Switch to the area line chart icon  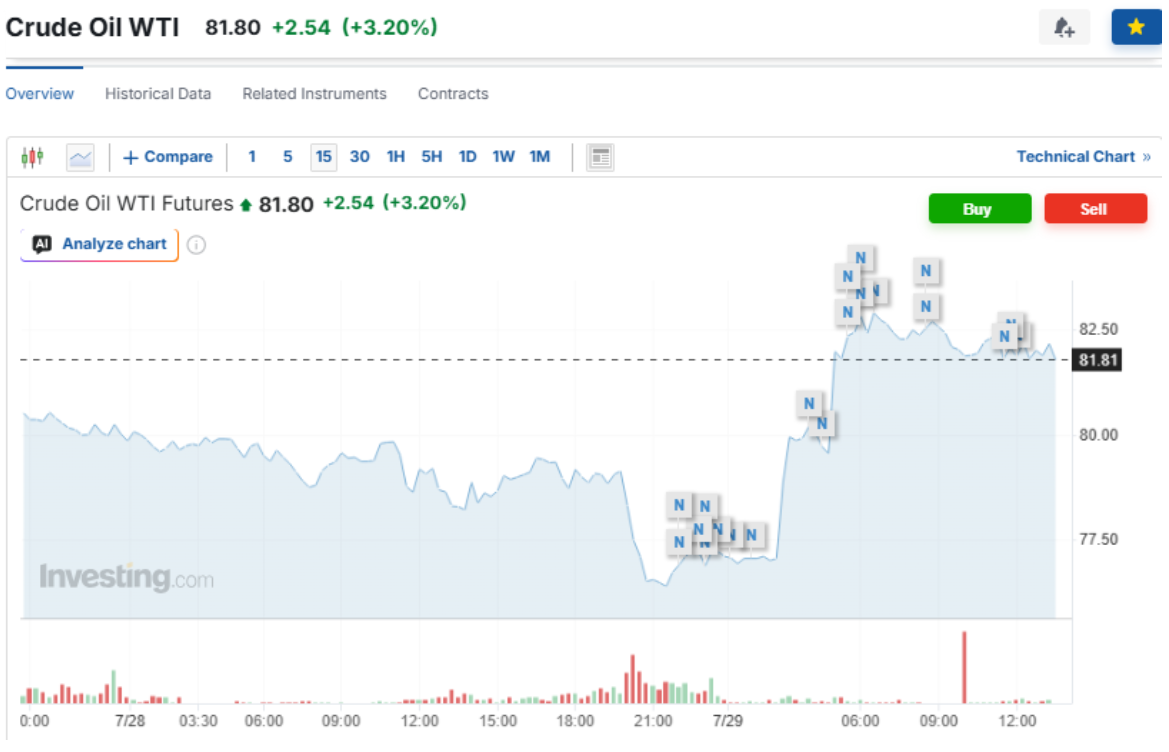[x=80, y=157]
